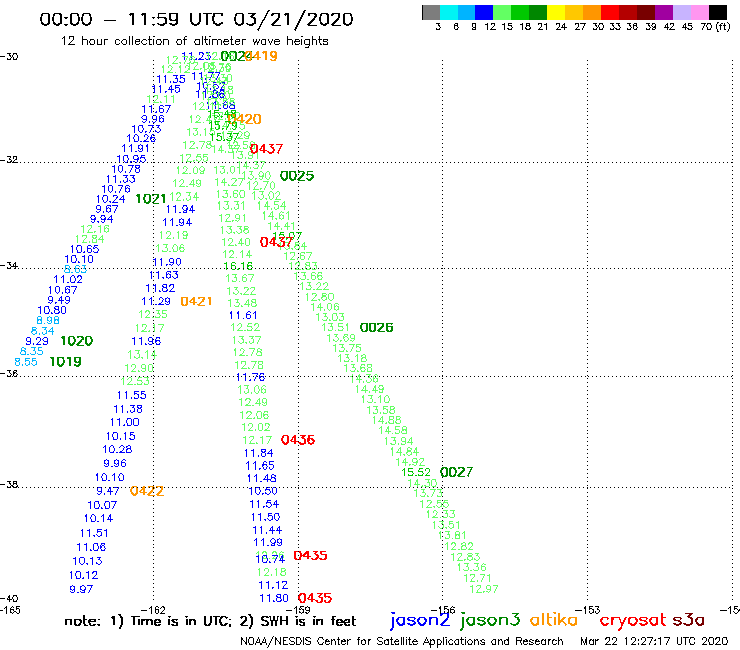Viewport: 740px width, 650px height.
Task: Click the '-153' longitude axis label
Action: click(588, 610)
